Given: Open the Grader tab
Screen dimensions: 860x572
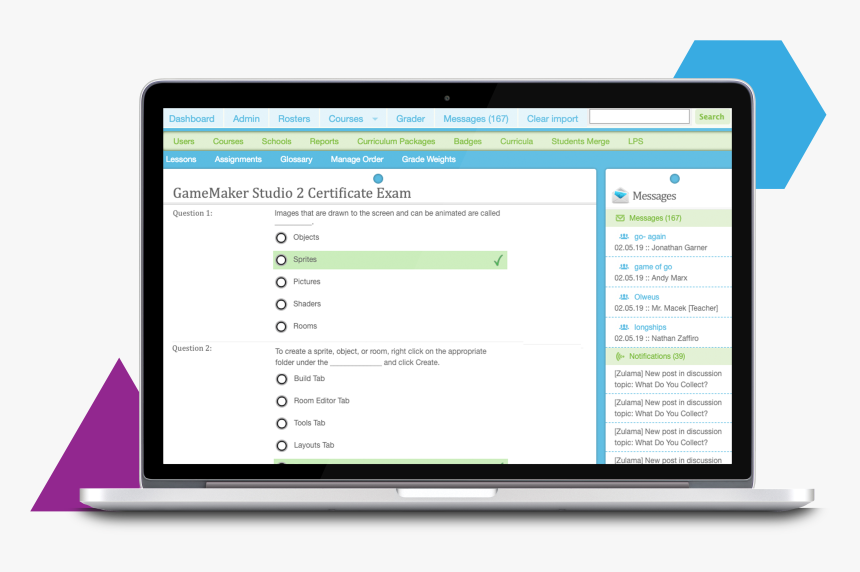Looking at the screenshot, I should [x=410, y=118].
